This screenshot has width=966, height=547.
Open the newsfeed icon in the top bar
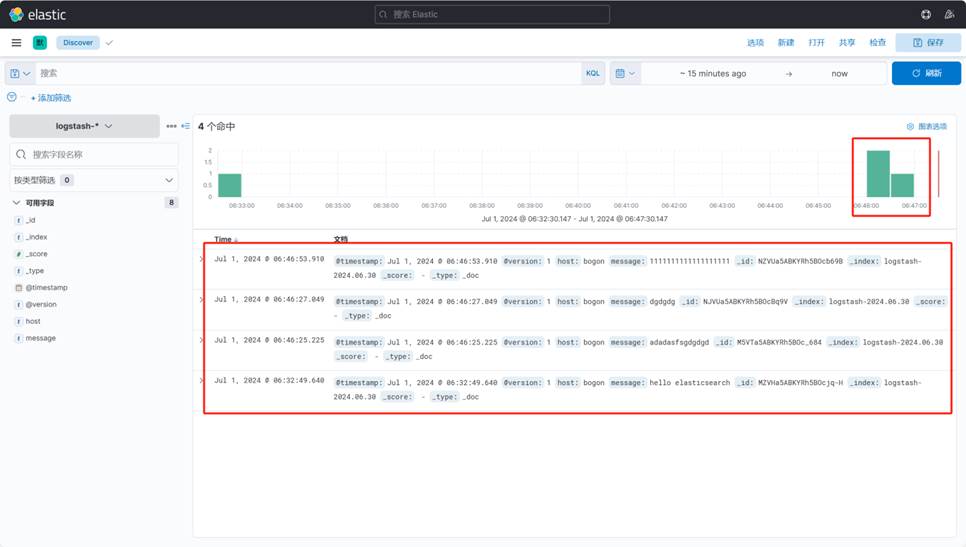pos(949,14)
